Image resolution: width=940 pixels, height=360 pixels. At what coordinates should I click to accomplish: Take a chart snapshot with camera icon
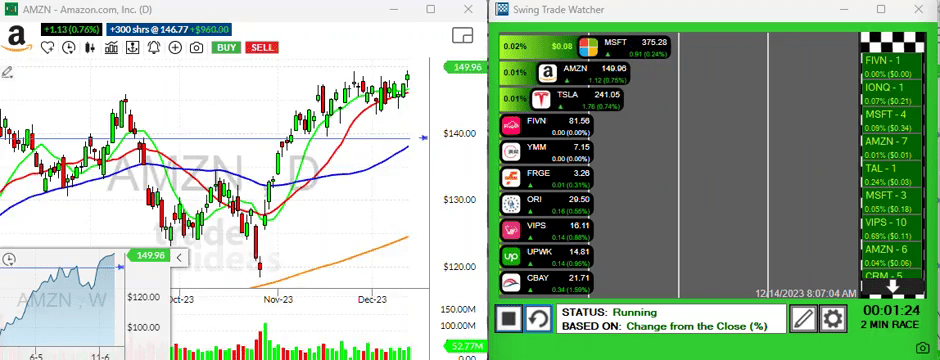tap(196, 48)
